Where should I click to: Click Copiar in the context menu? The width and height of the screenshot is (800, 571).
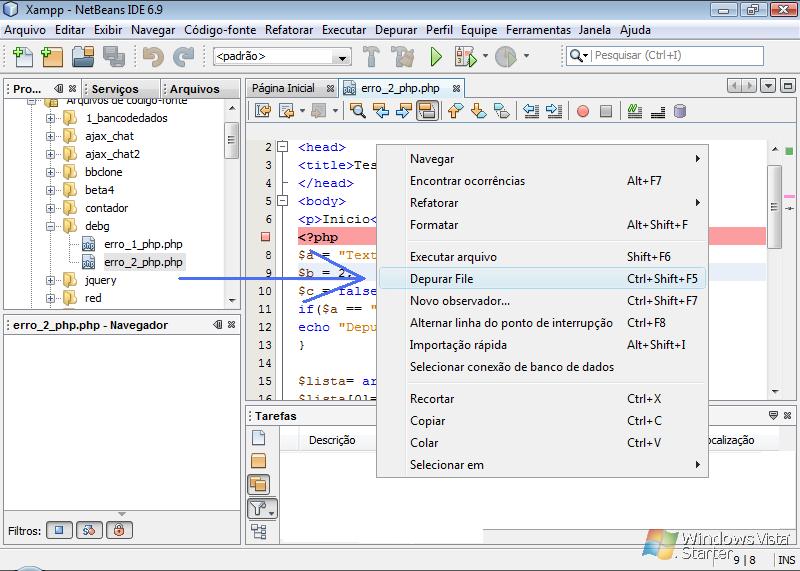[542, 420]
